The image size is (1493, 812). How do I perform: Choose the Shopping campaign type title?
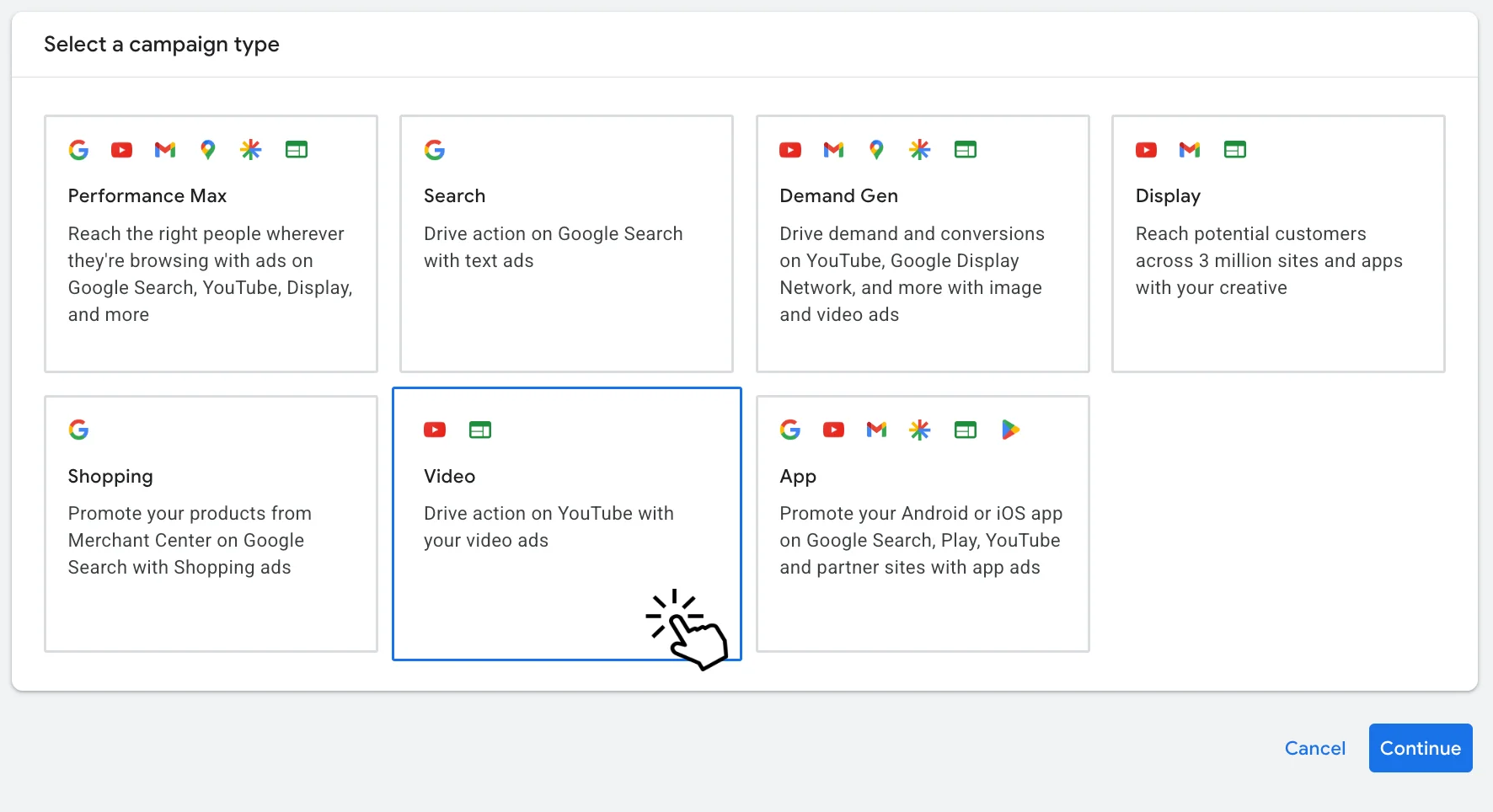[x=110, y=477]
